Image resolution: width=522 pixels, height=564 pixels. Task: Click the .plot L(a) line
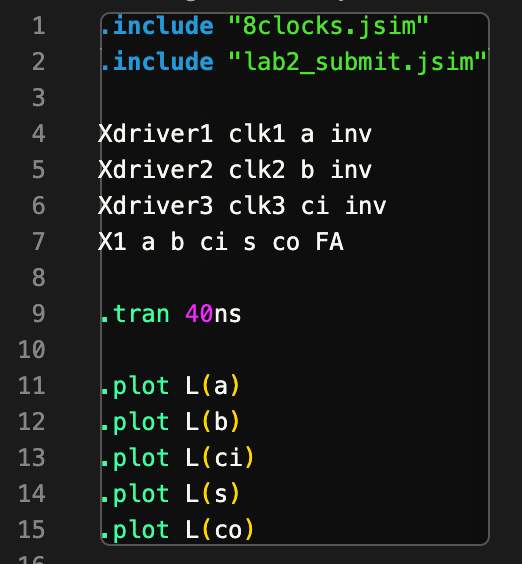click(170, 386)
